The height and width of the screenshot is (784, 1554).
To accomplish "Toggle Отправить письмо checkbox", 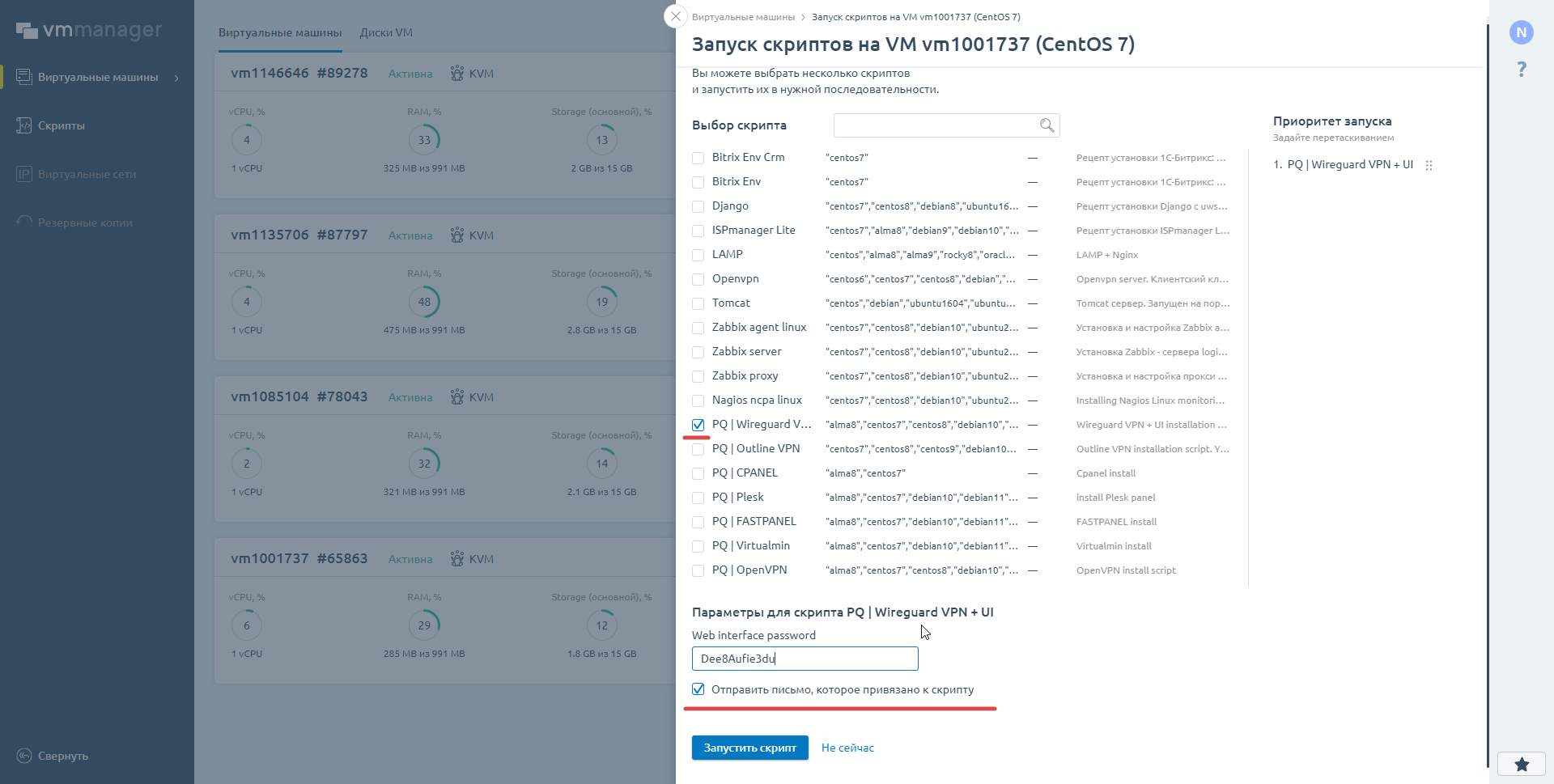I will 698,689.
